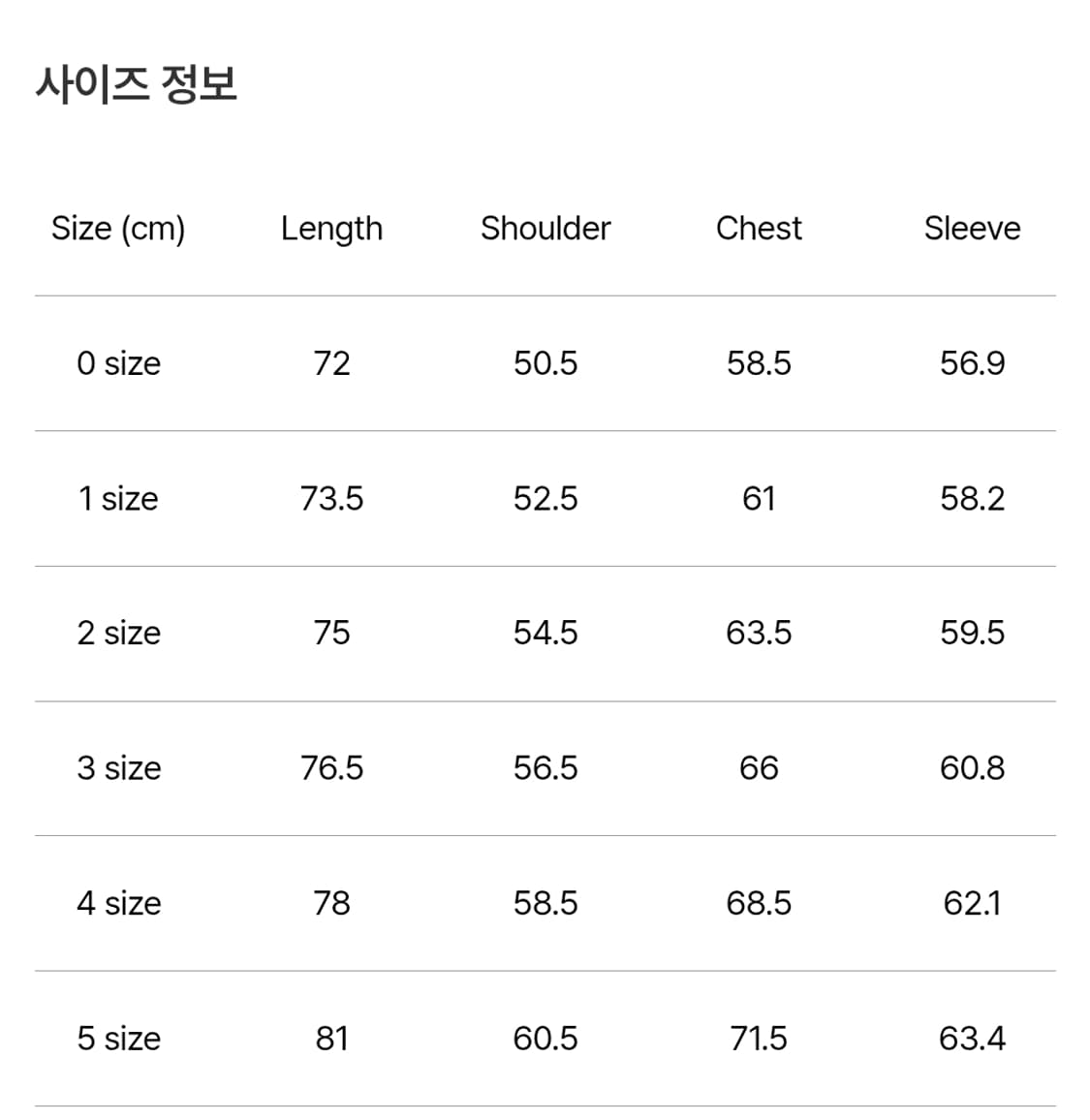Click the 3 size row label

pos(118,768)
